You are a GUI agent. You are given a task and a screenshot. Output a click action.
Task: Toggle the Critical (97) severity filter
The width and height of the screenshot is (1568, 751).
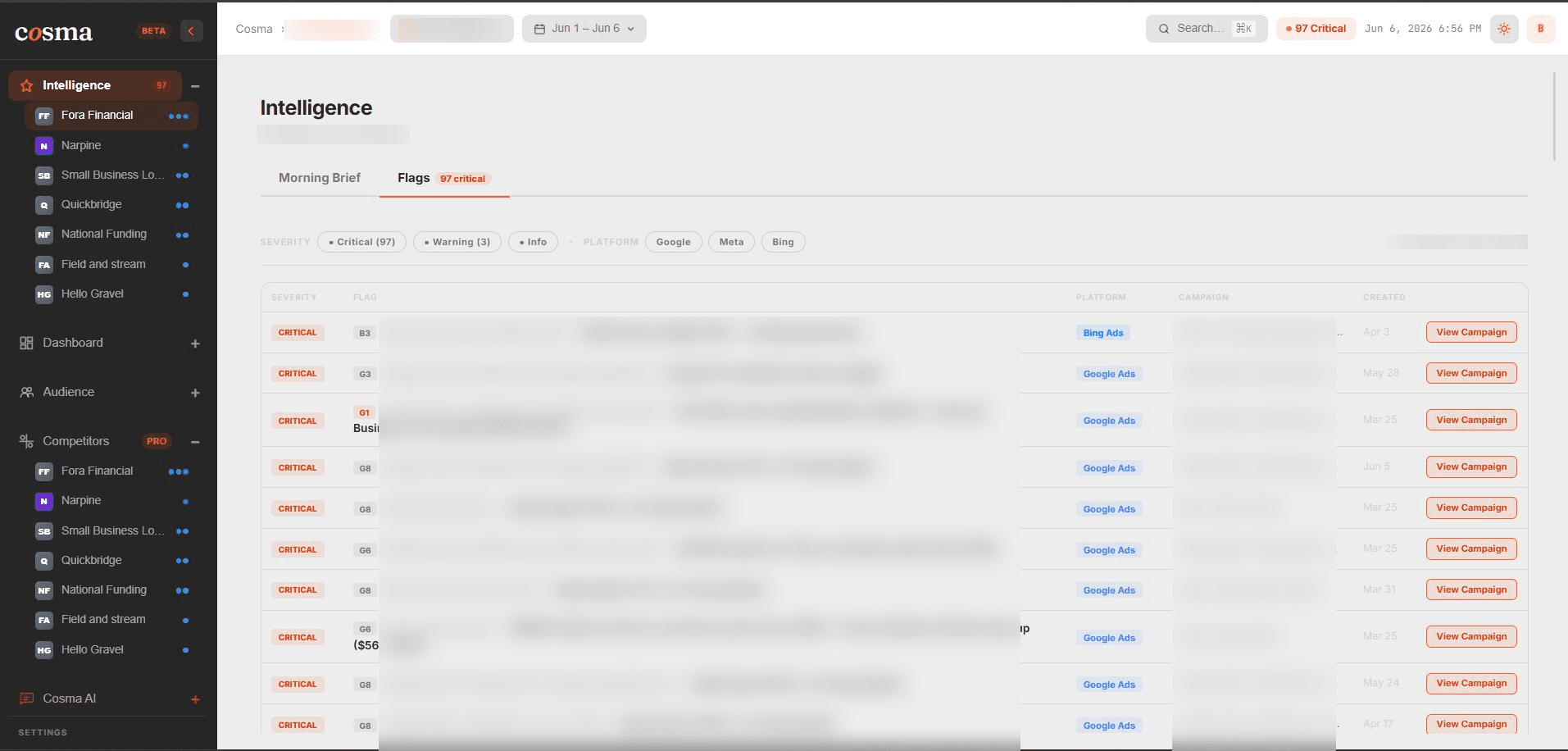point(361,242)
